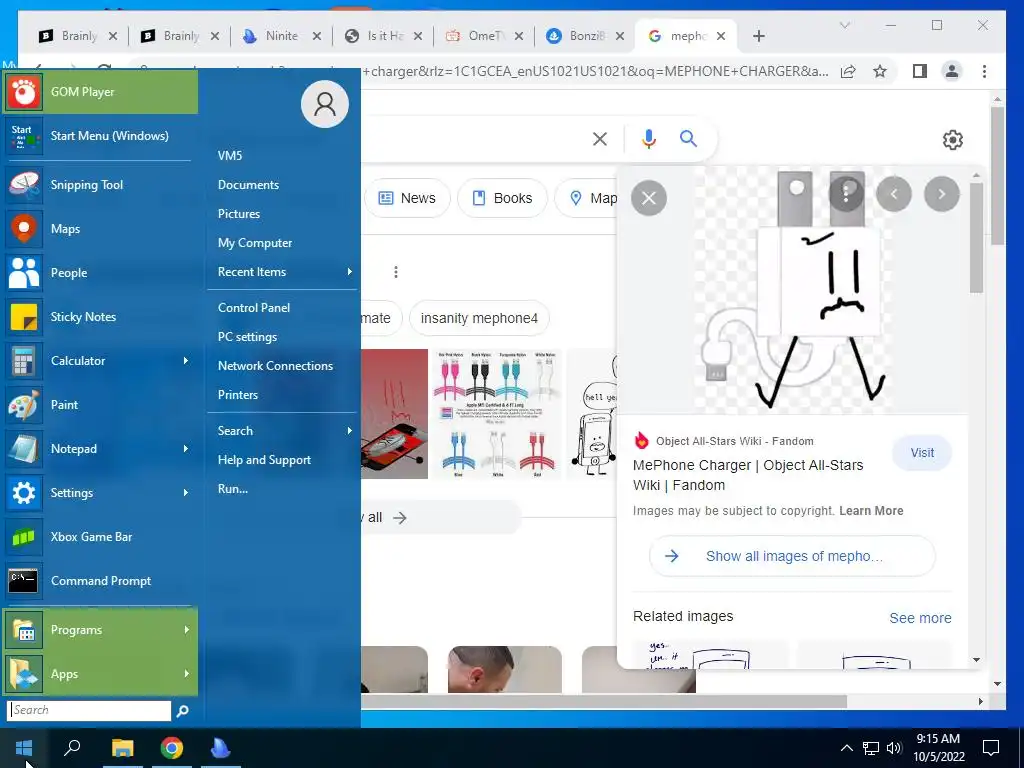Open People app

pyautogui.click(x=101, y=273)
